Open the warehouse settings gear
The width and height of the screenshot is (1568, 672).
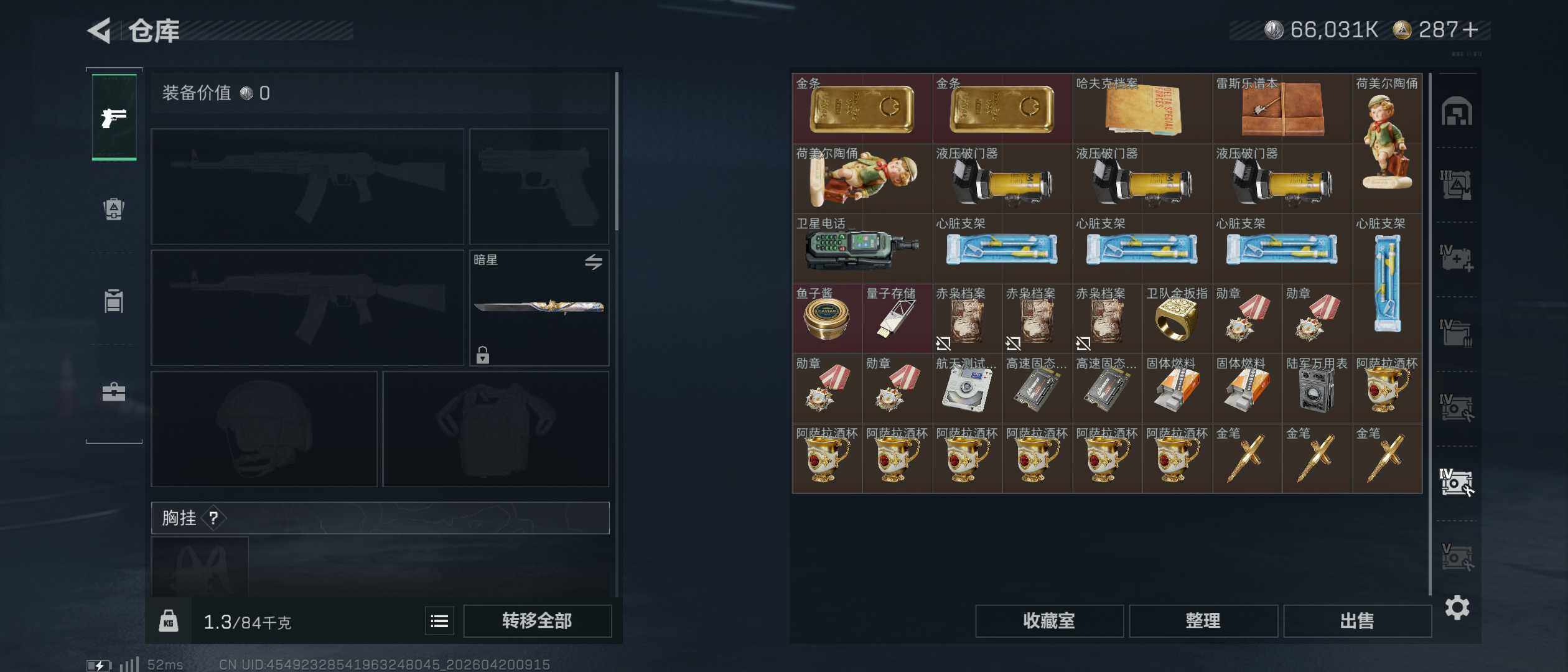pyautogui.click(x=1457, y=607)
